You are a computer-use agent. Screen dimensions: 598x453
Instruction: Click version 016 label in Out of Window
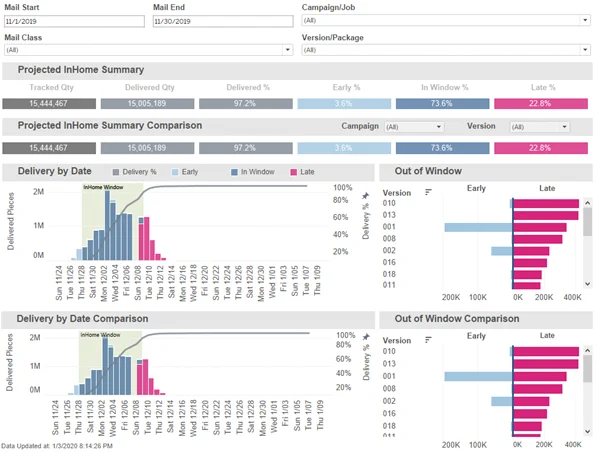tap(389, 262)
